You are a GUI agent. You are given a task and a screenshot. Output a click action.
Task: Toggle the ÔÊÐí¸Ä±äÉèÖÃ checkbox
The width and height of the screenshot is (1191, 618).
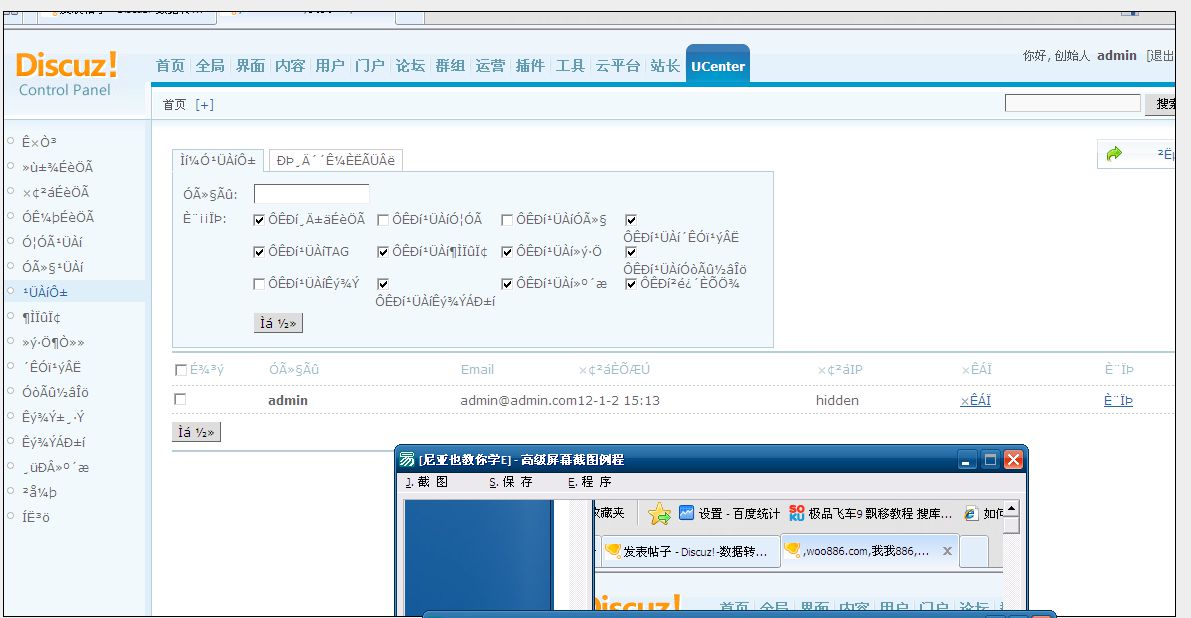click(x=259, y=219)
